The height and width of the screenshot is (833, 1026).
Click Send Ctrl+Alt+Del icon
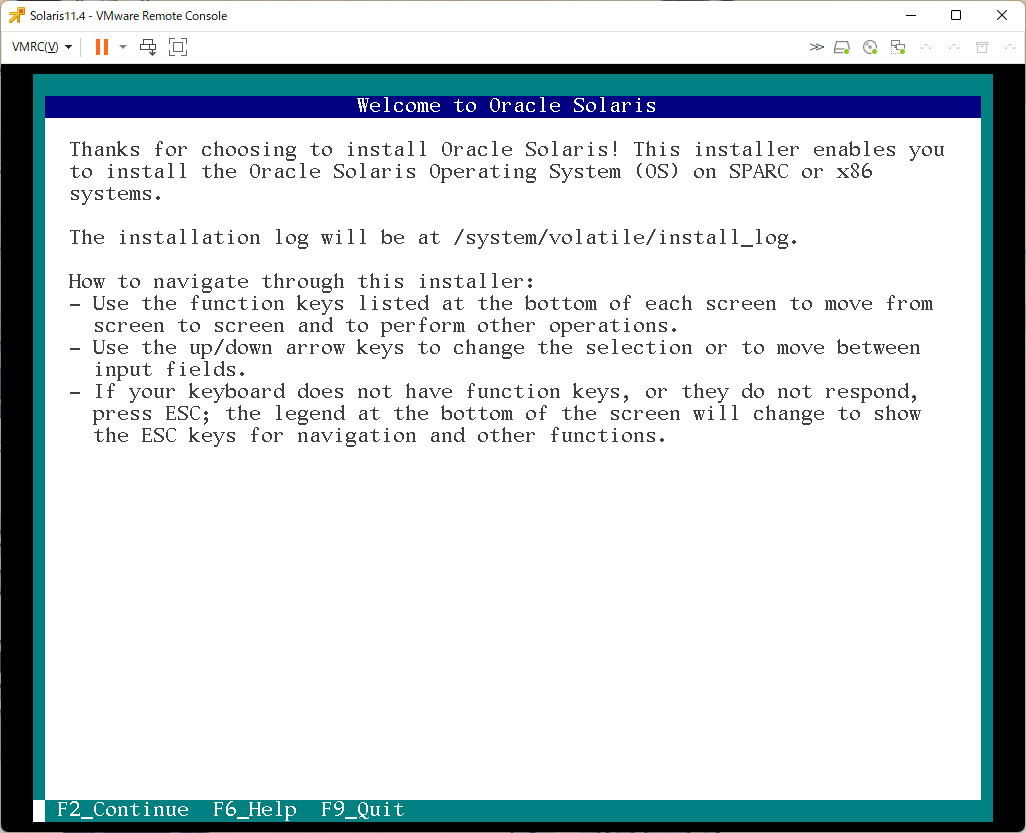149,47
